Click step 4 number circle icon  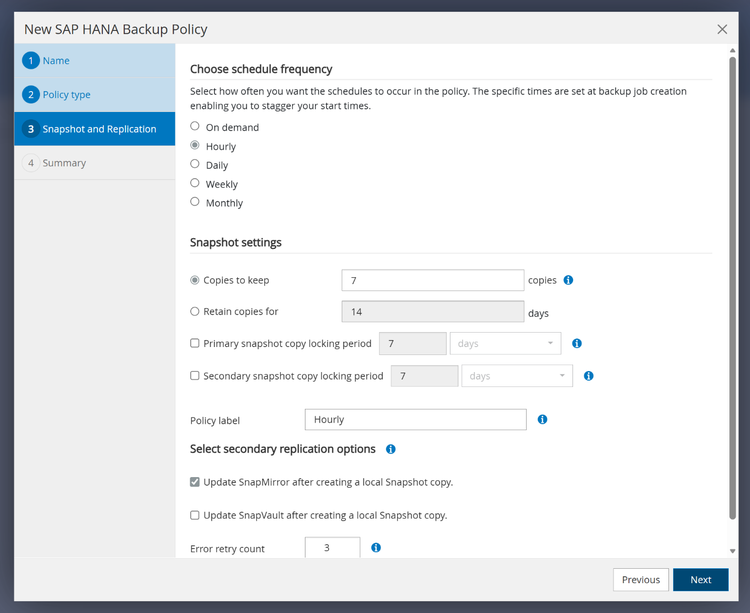(x=31, y=163)
